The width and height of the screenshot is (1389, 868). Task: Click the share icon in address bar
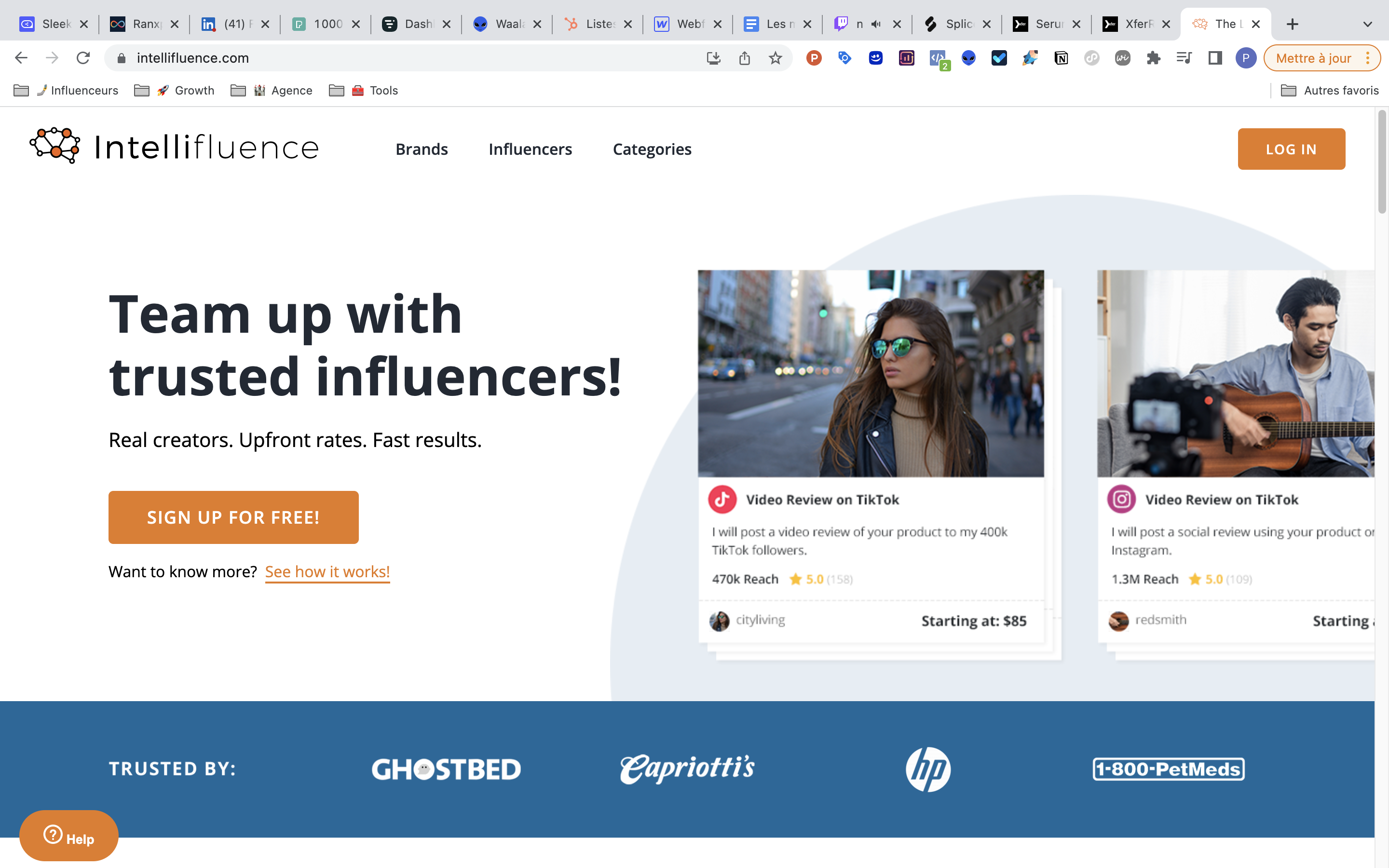click(x=745, y=58)
